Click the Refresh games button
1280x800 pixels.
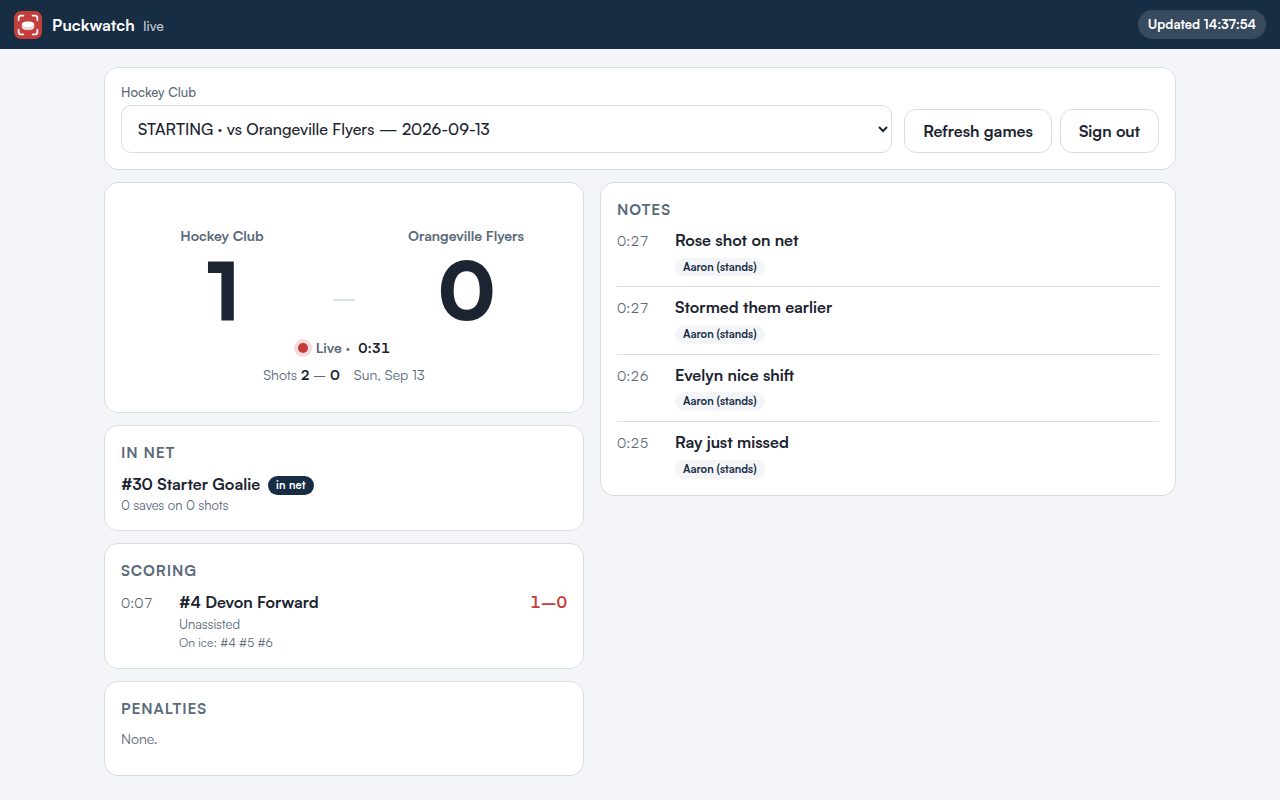(x=978, y=131)
